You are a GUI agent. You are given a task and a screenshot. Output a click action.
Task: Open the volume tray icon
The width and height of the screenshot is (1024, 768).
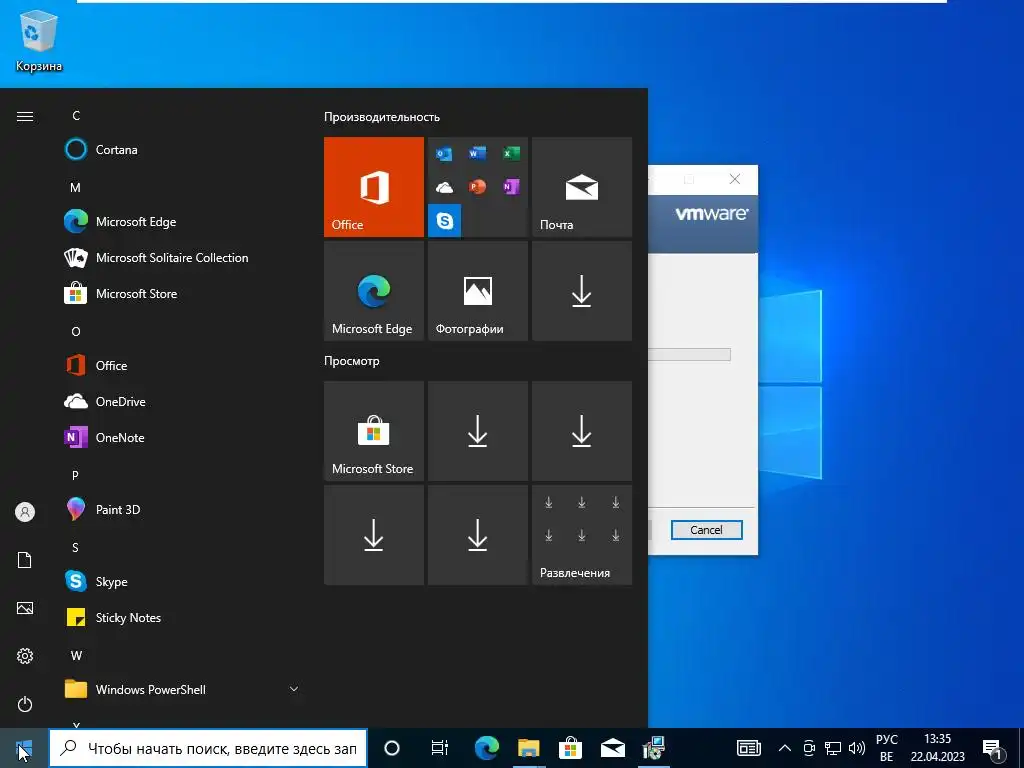[x=856, y=748]
